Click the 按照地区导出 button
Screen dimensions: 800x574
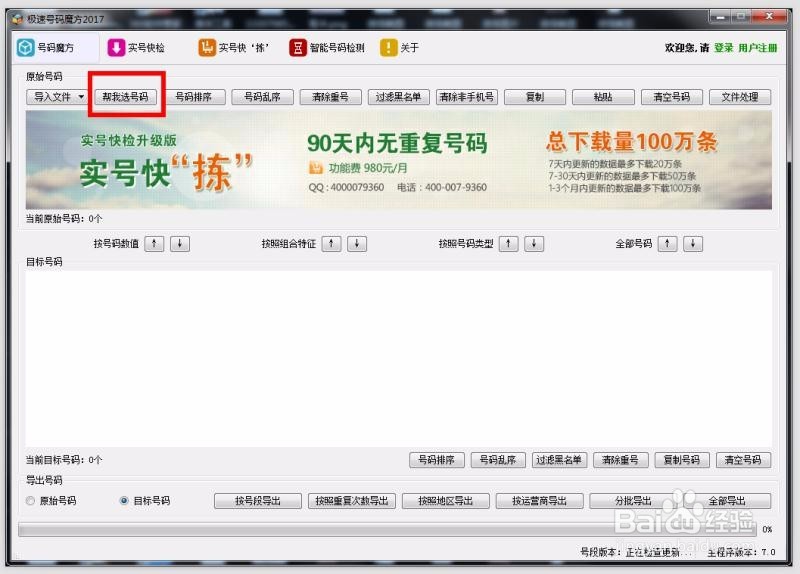pyautogui.click(x=445, y=501)
